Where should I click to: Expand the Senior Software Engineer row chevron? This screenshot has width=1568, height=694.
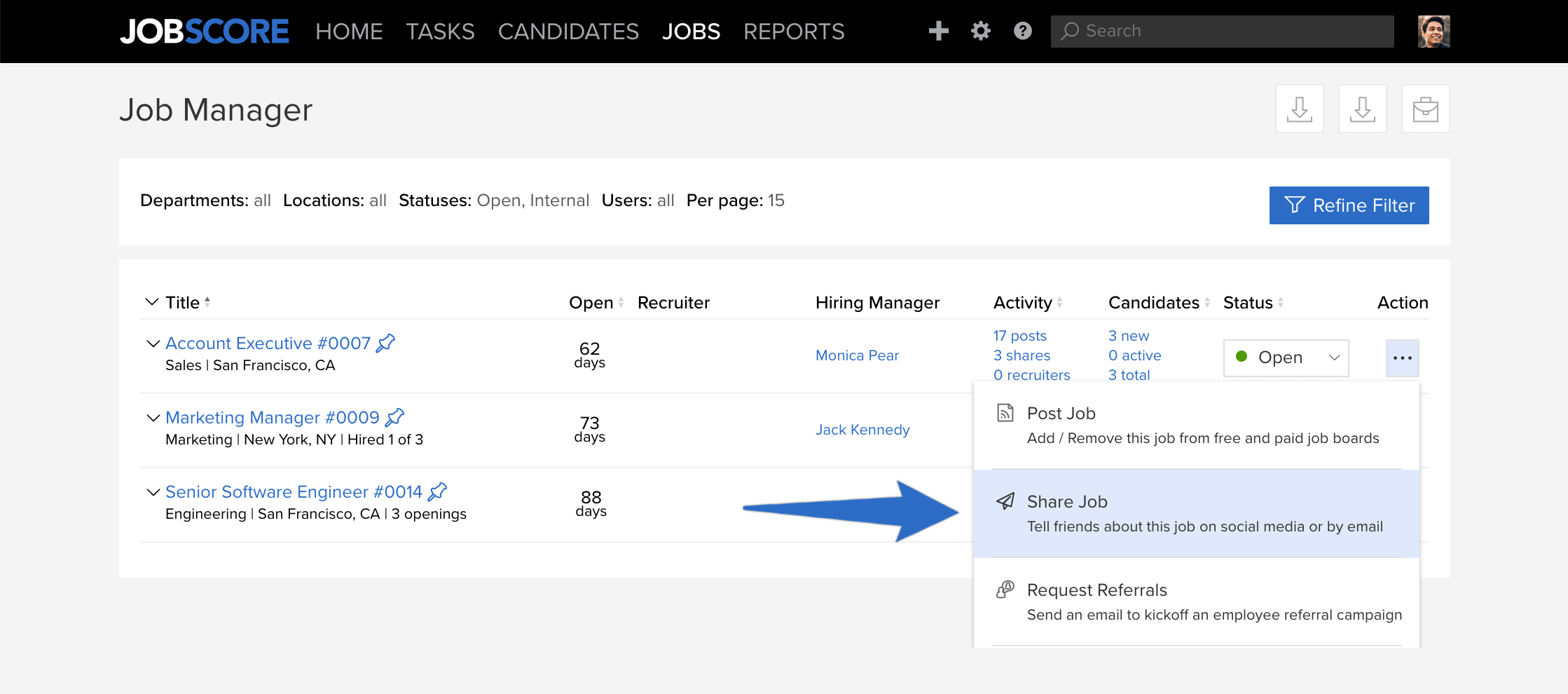click(153, 492)
